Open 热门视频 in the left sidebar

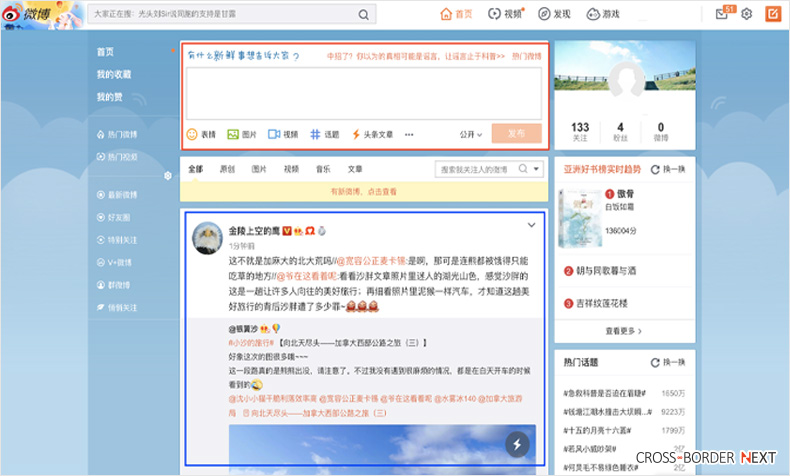point(117,157)
